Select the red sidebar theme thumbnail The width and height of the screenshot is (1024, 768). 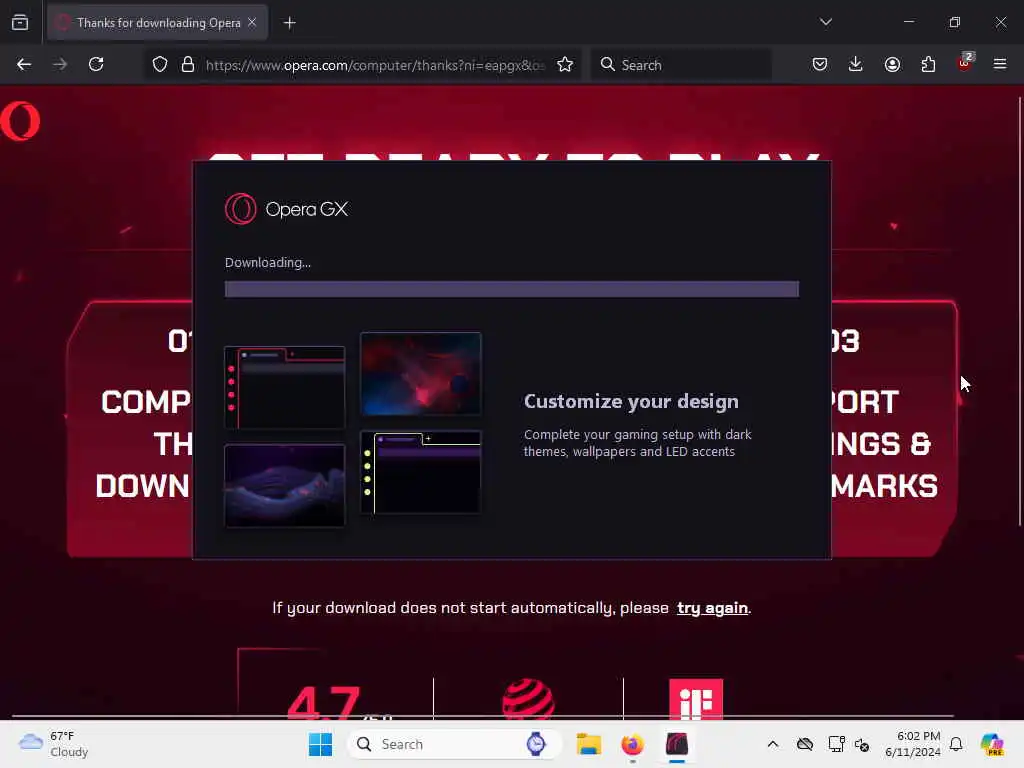pyautogui.click(x=285, y=387)
